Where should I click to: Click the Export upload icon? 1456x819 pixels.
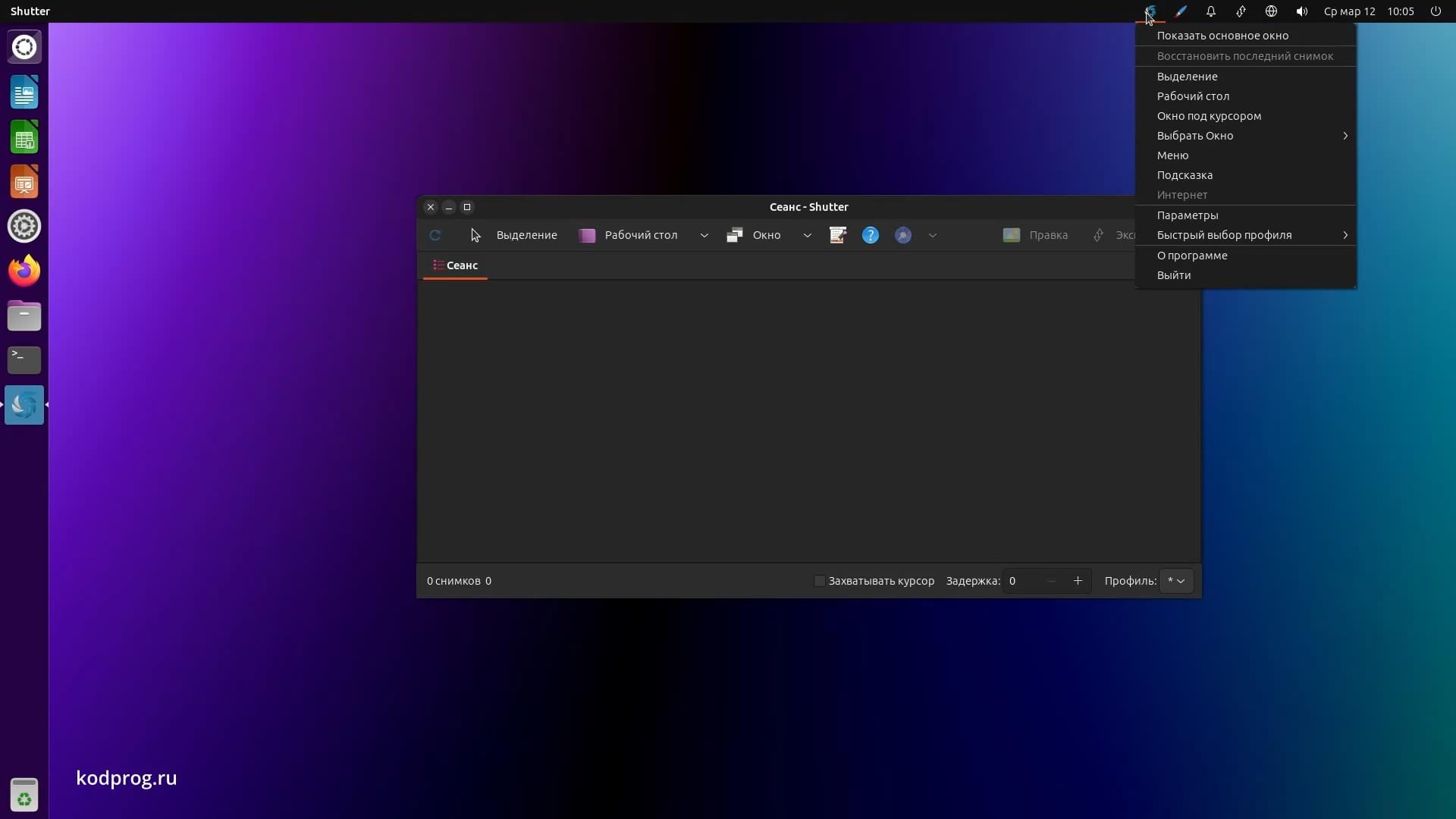tap(1098, 235)
